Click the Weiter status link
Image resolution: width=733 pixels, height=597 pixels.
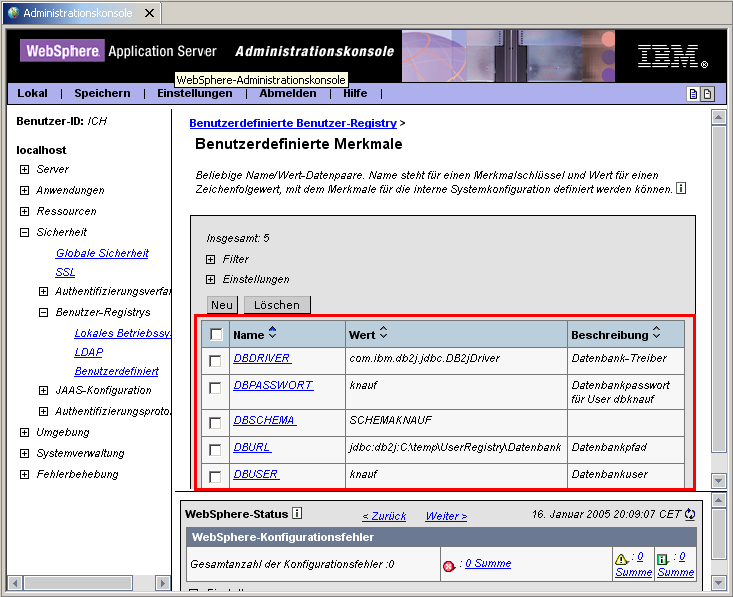446,516
